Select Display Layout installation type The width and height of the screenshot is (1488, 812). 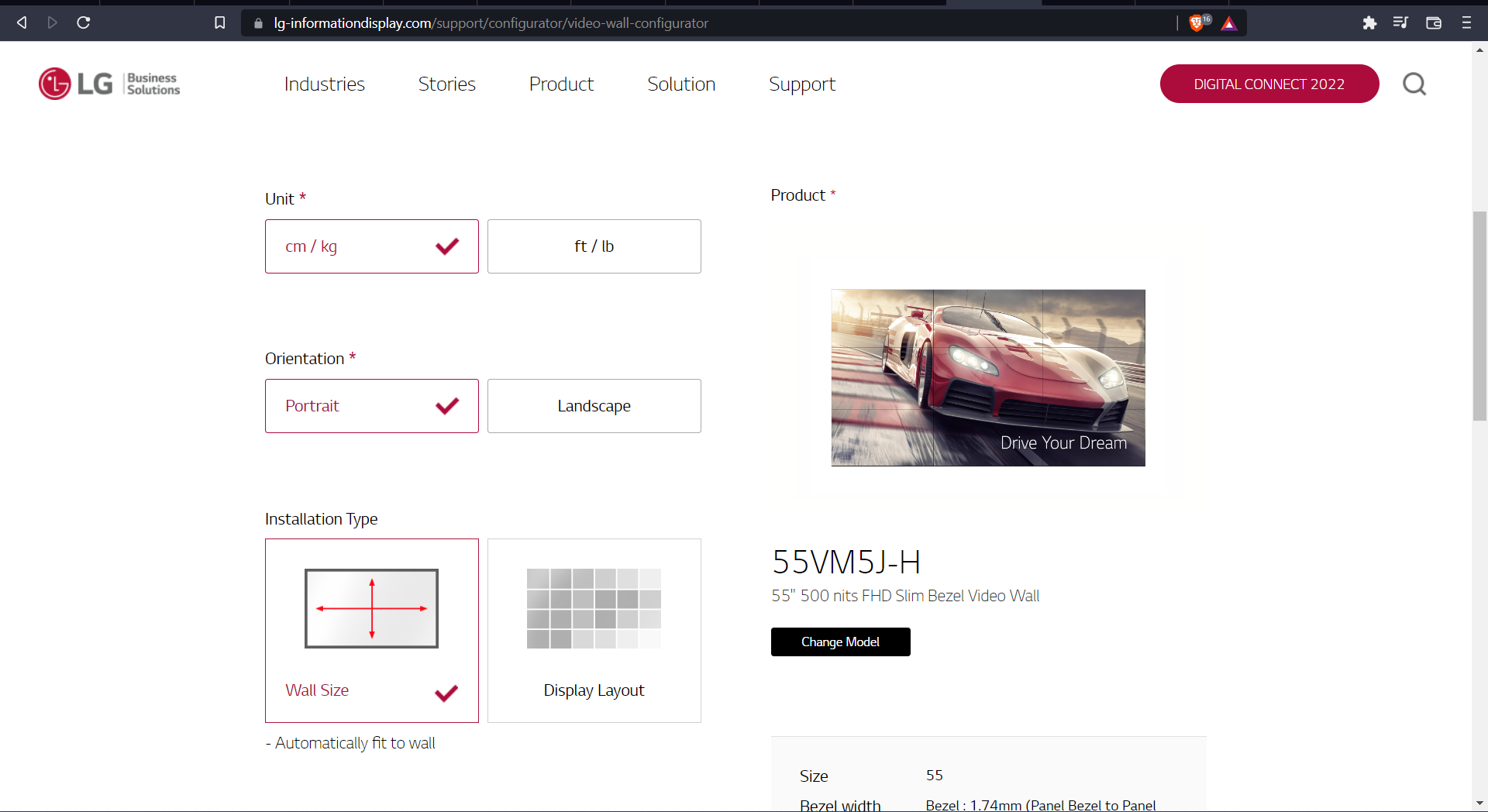[594, 631]
